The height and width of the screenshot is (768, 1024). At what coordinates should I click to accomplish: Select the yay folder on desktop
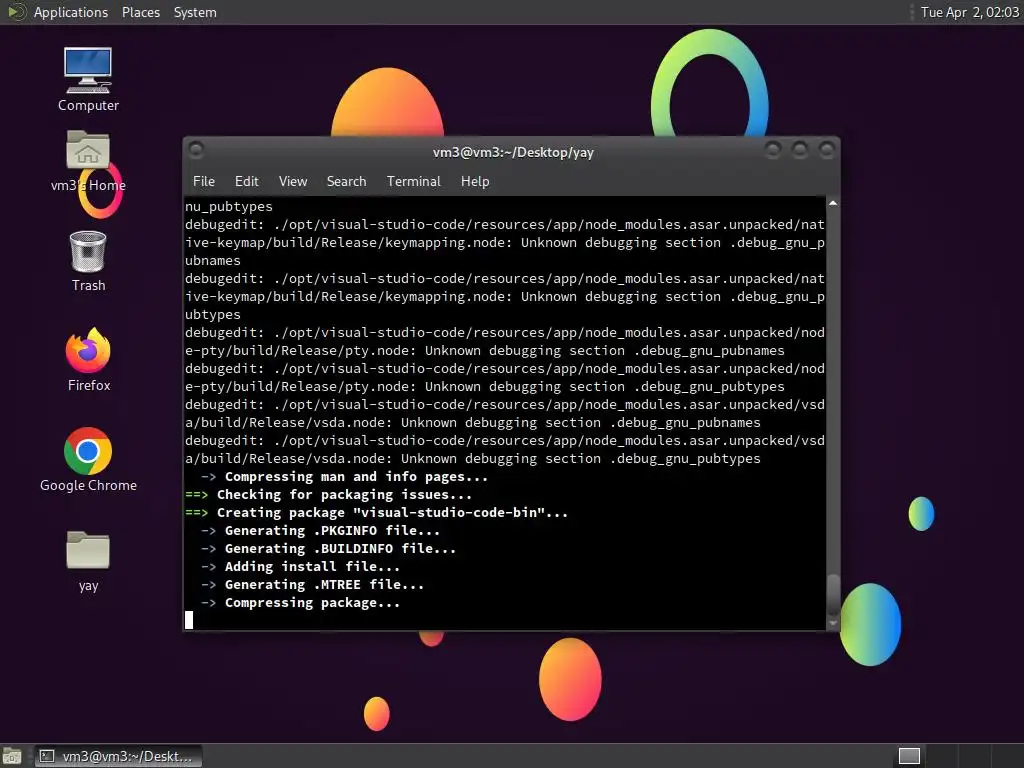coord(88,561)
